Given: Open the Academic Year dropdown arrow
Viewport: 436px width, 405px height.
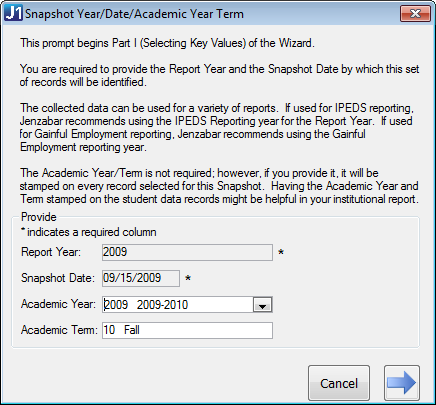Looking at the screenshot, I should click(263, 305).
